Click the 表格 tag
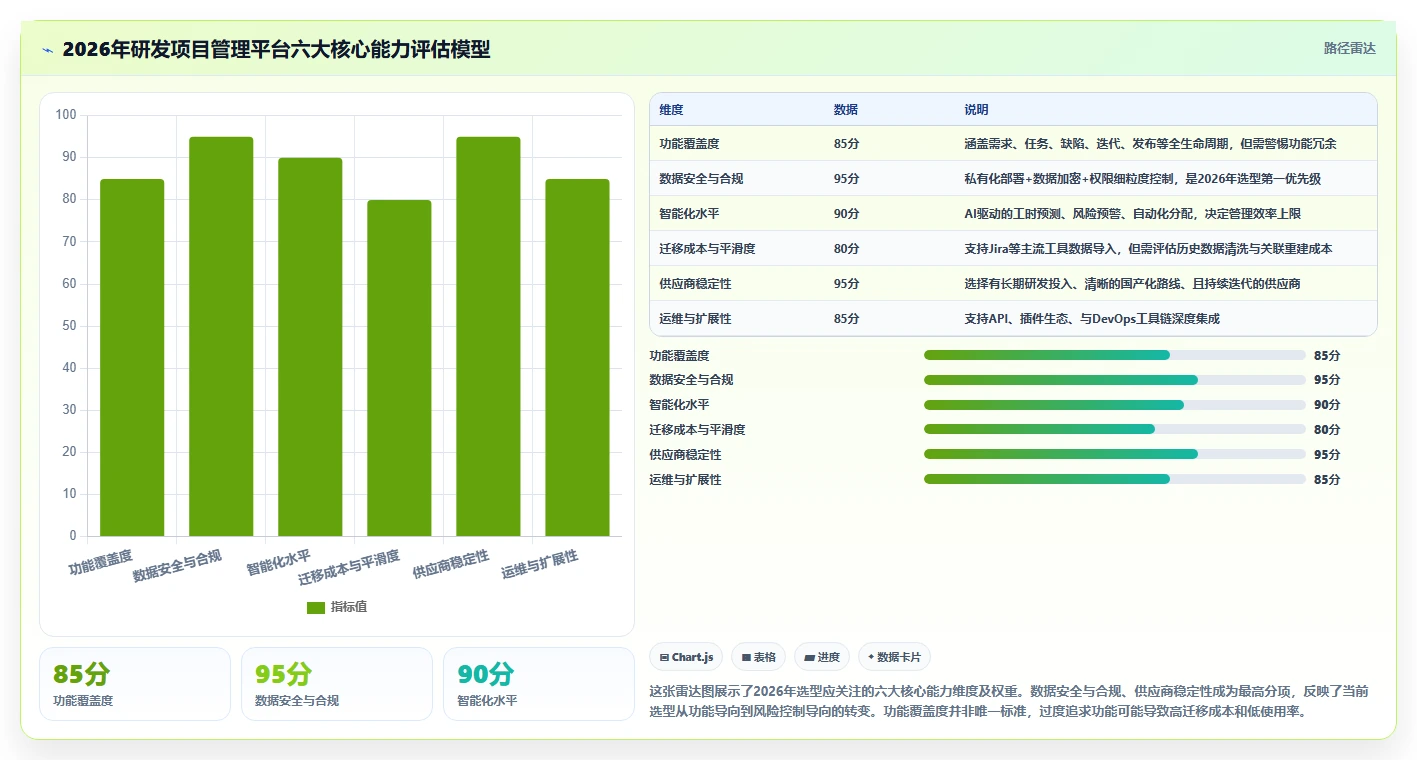Image resolution: width=1417 pixels, height=760 pixels. pos(758,657)
